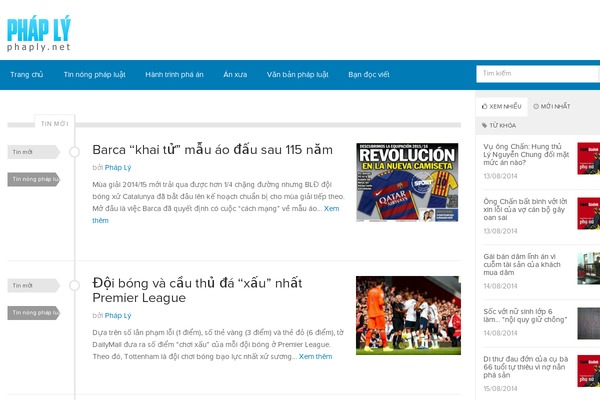Focus the Tìm kiếm search field
This screenshot has height=400, width=600.
(538, 73)
